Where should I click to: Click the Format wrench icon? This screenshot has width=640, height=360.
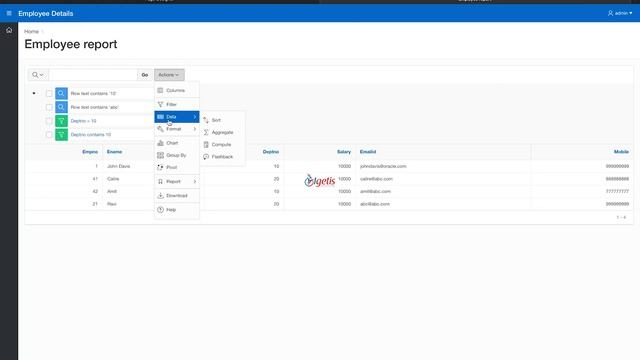160,129
